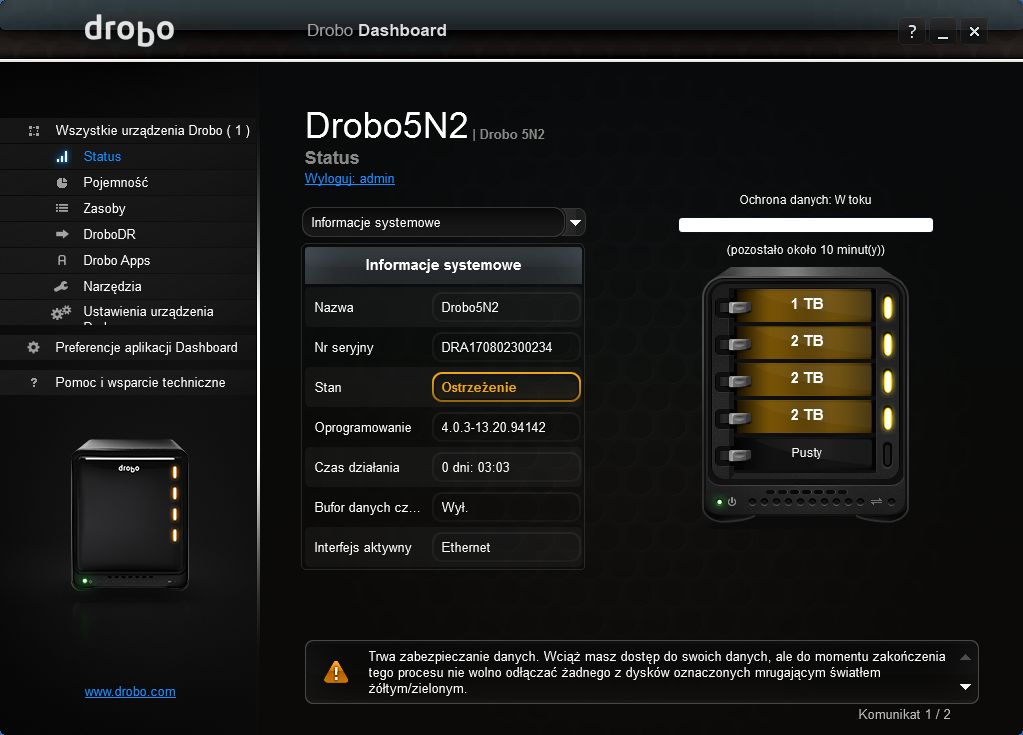Open Preferencje aplikacji Dashboard gear icon

click(x=33, y=348)
